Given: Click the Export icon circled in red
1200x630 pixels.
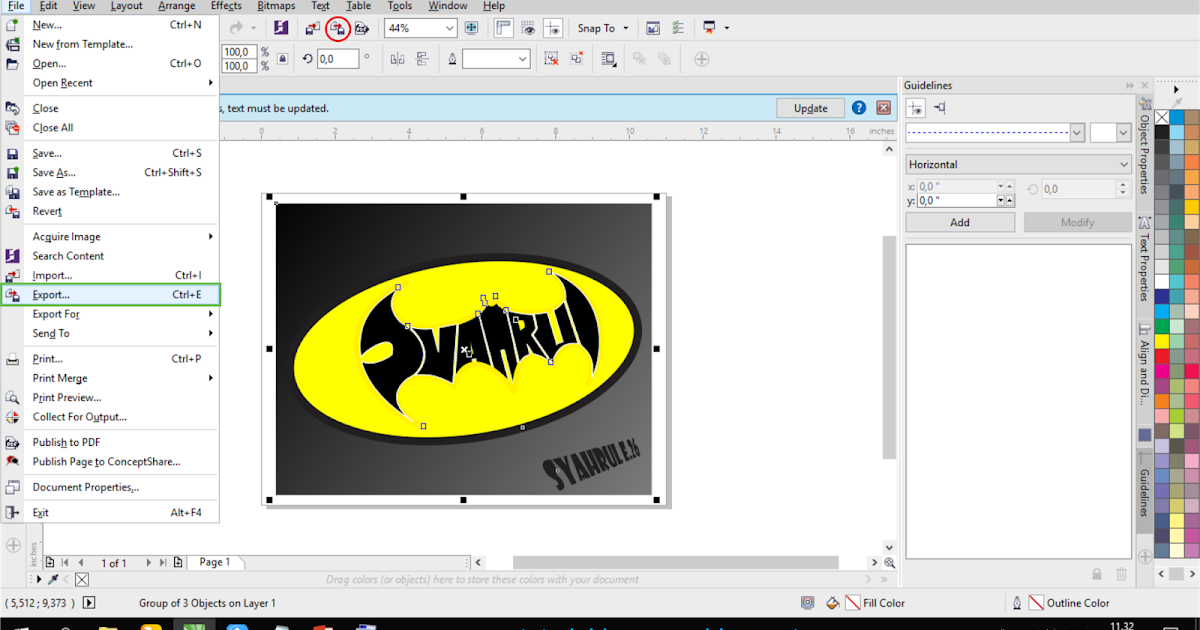Looking at the screenshot, I should (x=338, y=28).
